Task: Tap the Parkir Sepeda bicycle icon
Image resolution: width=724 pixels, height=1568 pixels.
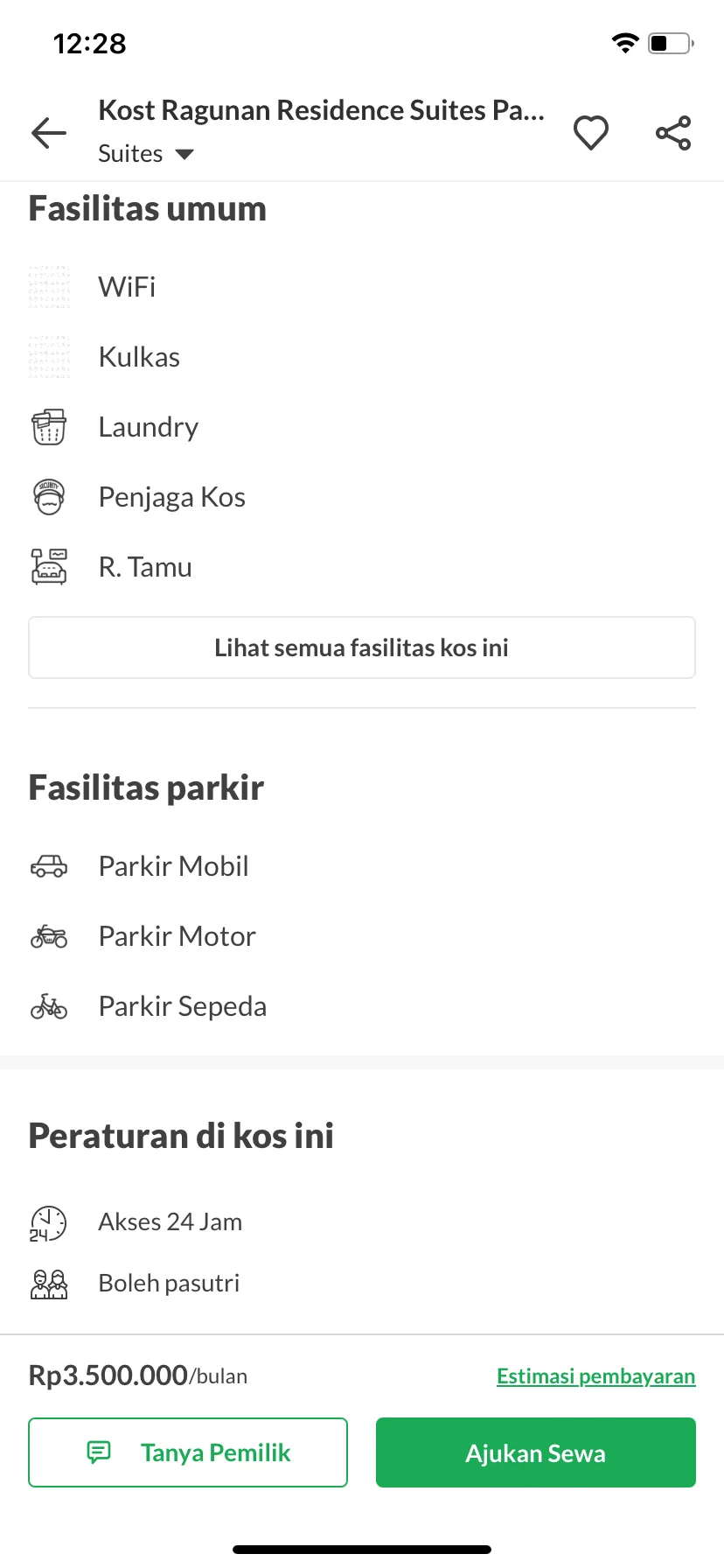Action: point(49,1006)
